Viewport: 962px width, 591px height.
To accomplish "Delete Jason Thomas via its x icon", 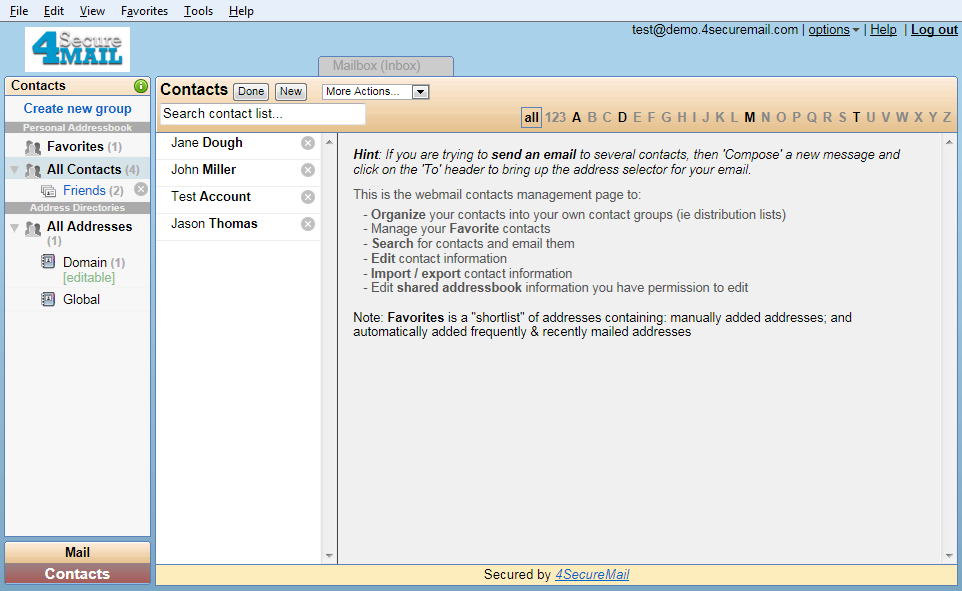I will coord(308,224).
